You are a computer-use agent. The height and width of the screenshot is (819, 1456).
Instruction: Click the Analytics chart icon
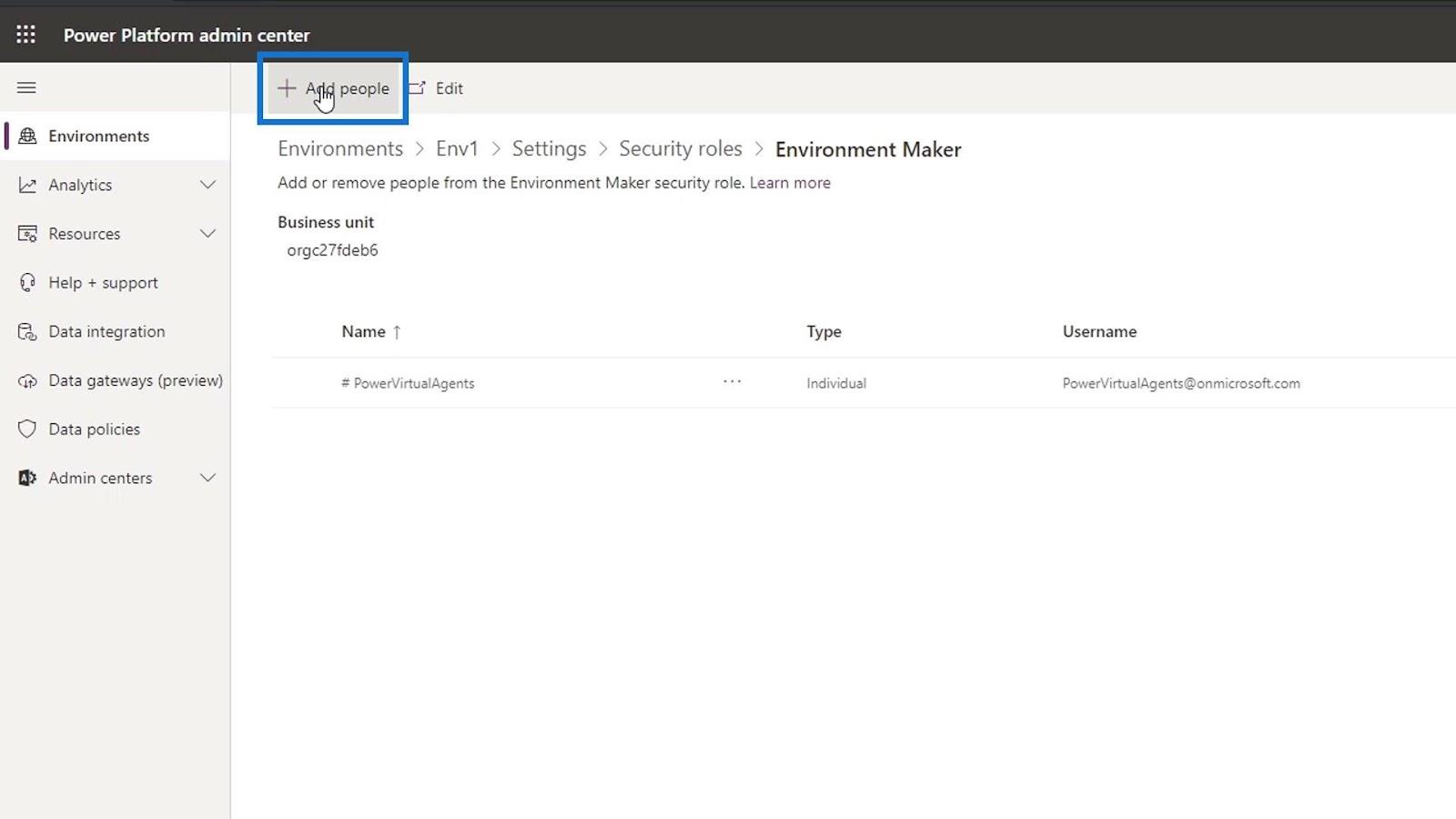(27, 185)
